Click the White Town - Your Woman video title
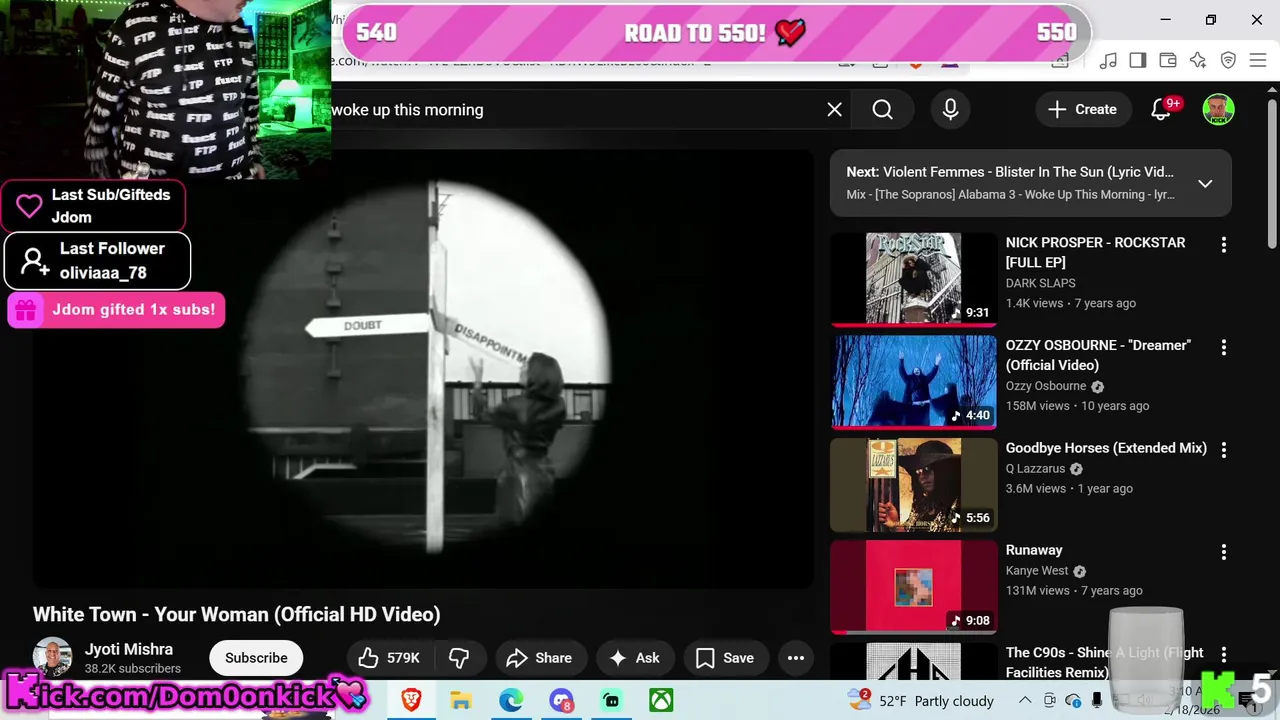Image resolution: width=1280 pixels, height=720 pixels. [237, 614]
